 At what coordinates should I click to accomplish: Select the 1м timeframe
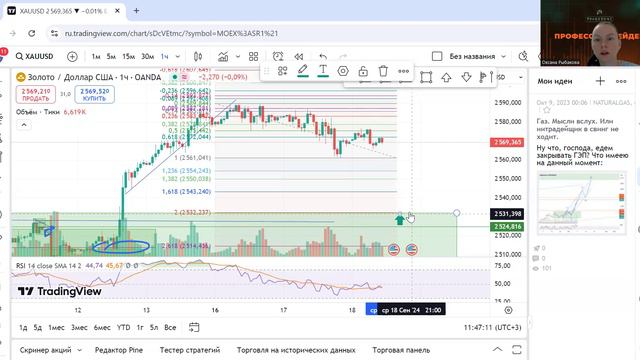coord(96,56)
